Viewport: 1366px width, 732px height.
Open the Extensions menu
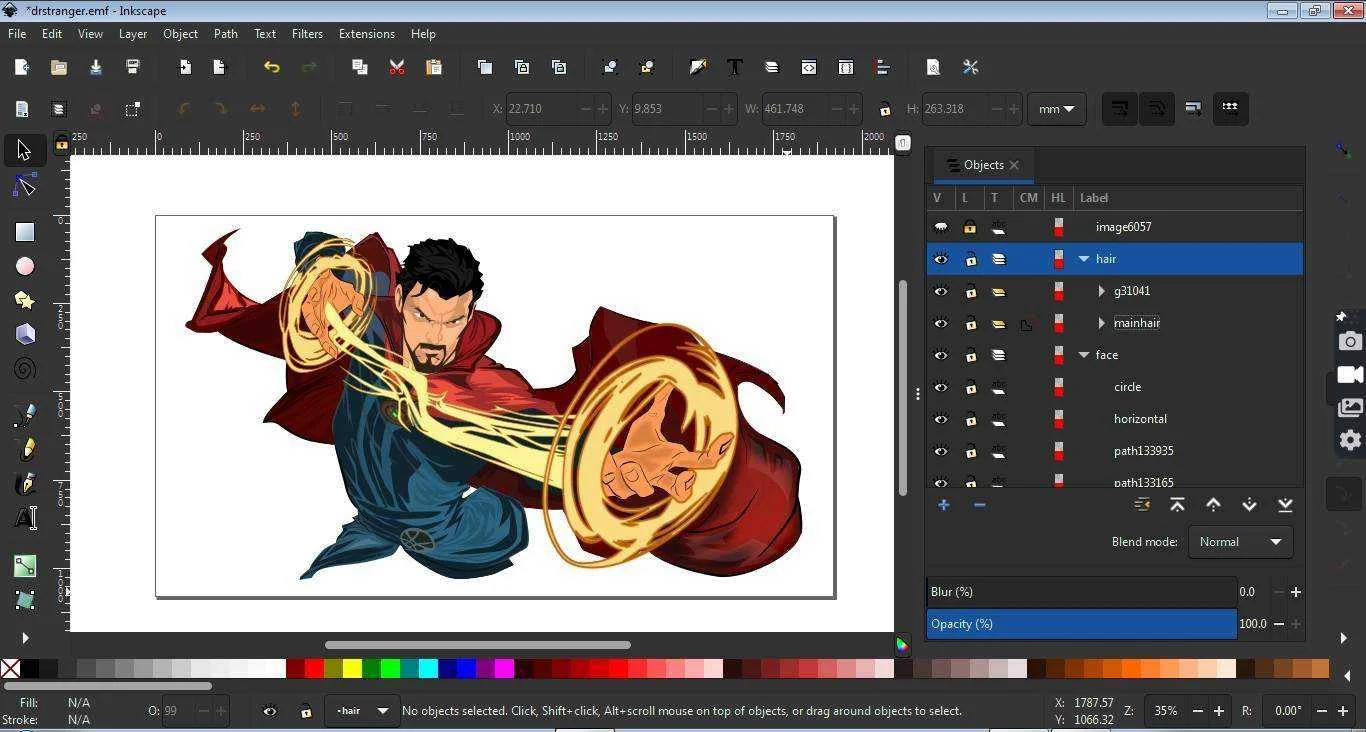pos(367,34)
